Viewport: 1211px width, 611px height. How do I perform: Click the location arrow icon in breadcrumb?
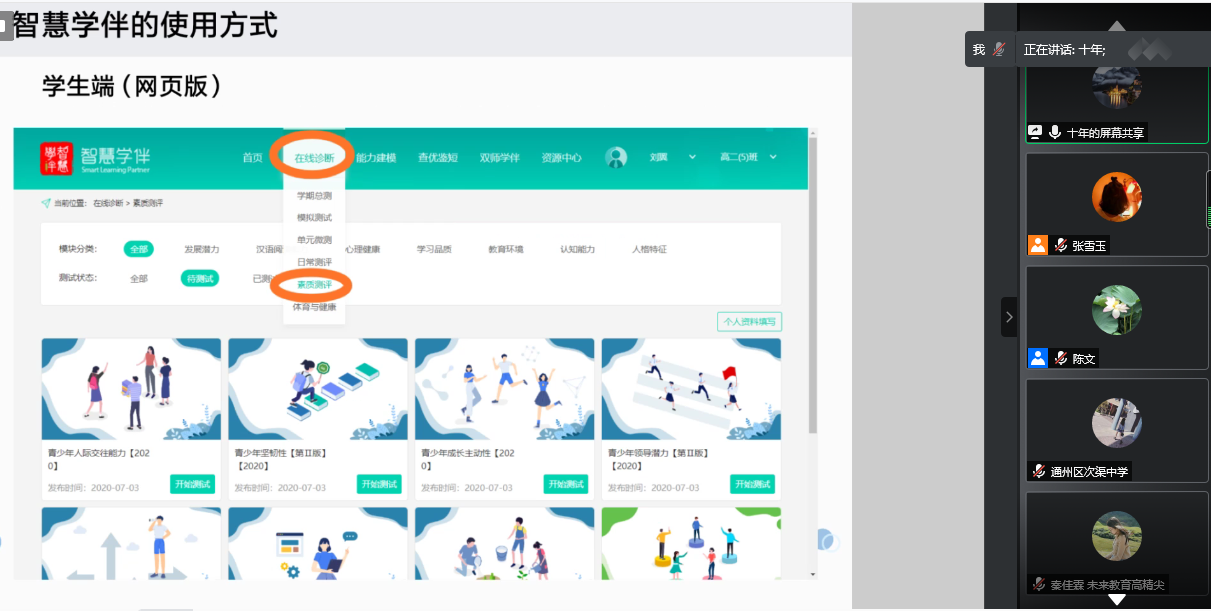click(46, 203)
